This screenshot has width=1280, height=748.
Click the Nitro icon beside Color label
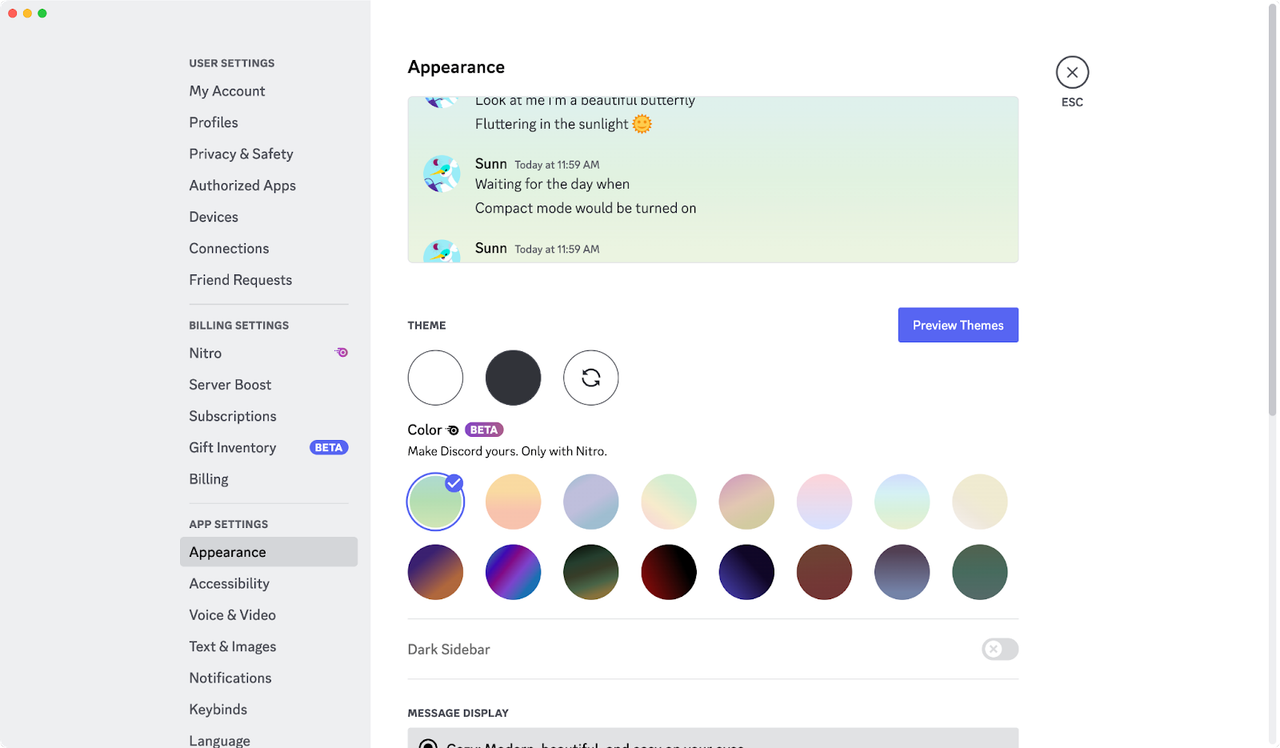[x=453, y=430]
